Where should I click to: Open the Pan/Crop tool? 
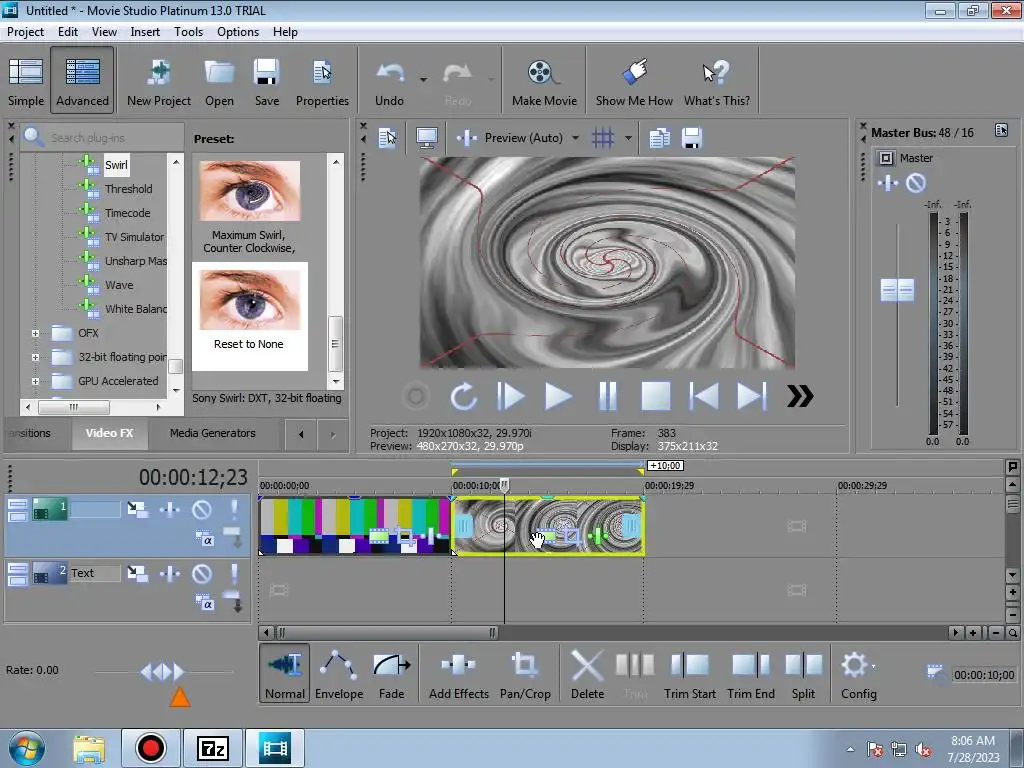[x=525, y=675]
